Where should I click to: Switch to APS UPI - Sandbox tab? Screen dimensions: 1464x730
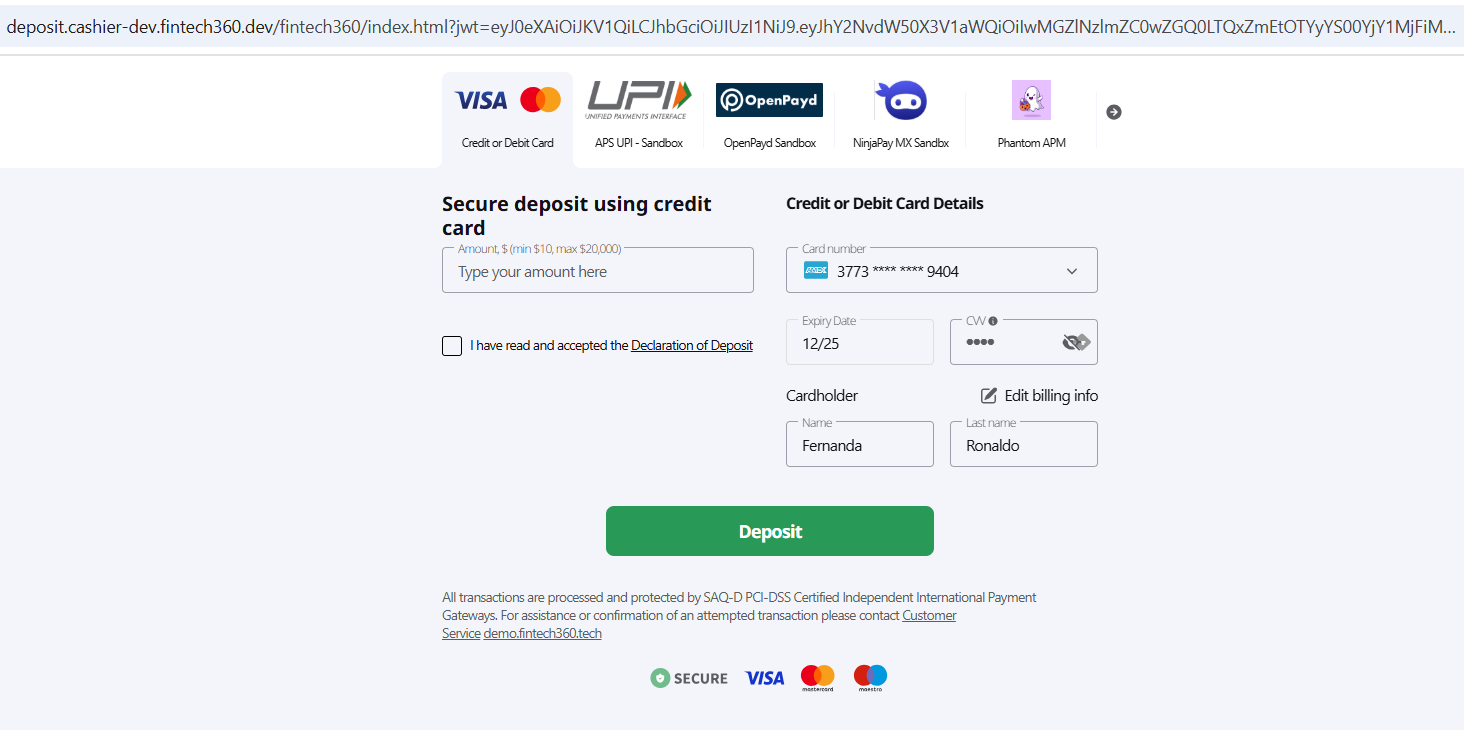[638, 143]
